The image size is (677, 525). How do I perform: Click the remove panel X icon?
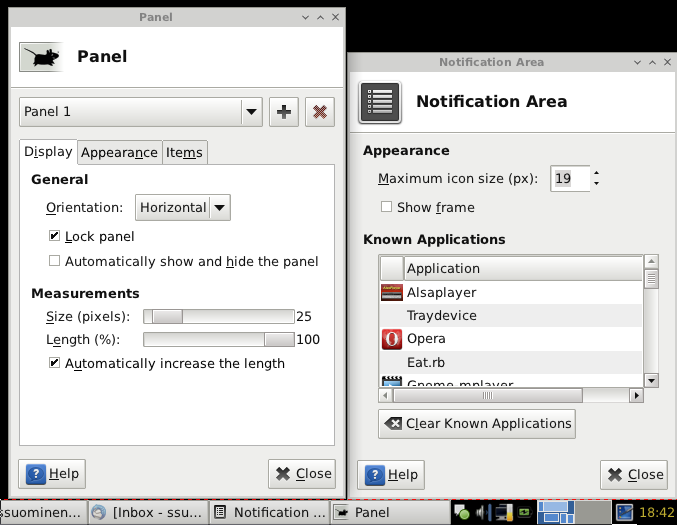pyautogui.click(x=319, y=112)
